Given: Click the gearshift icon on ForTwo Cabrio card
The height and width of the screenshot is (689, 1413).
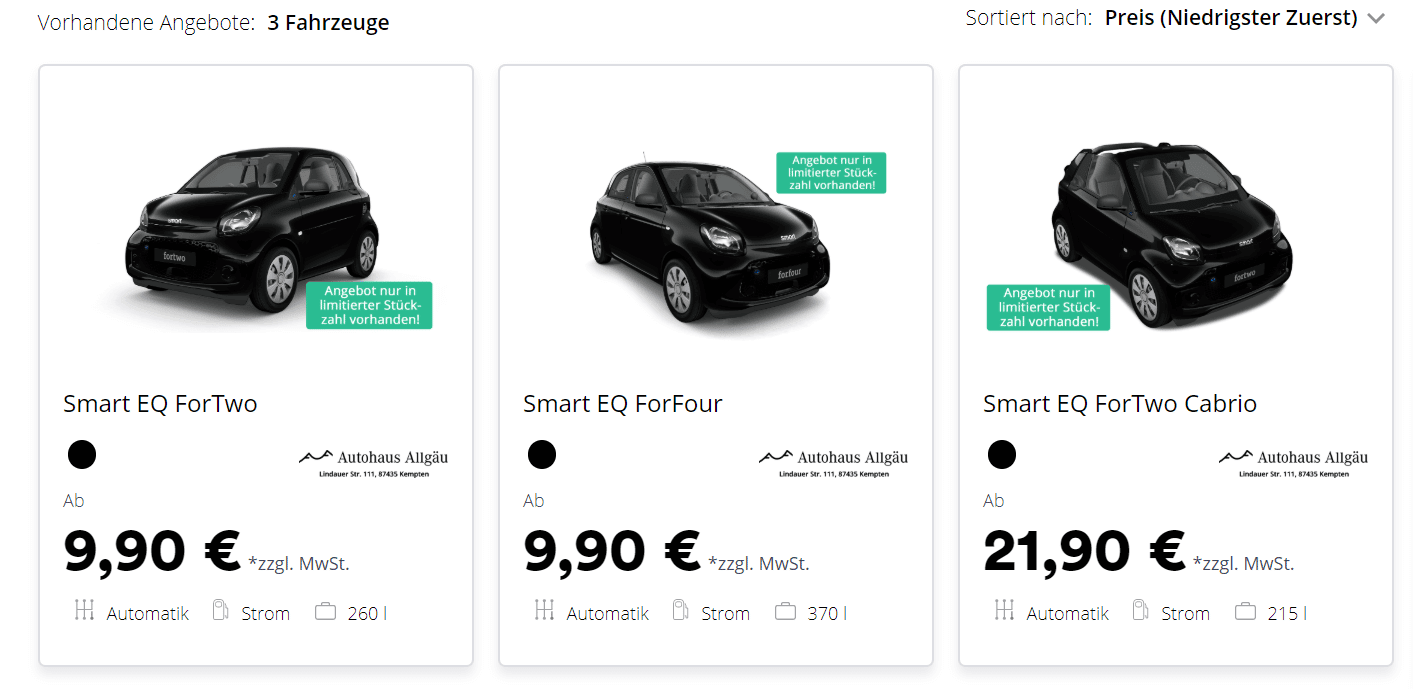Looking at the screenshot, I should [x=1004, y=610].
